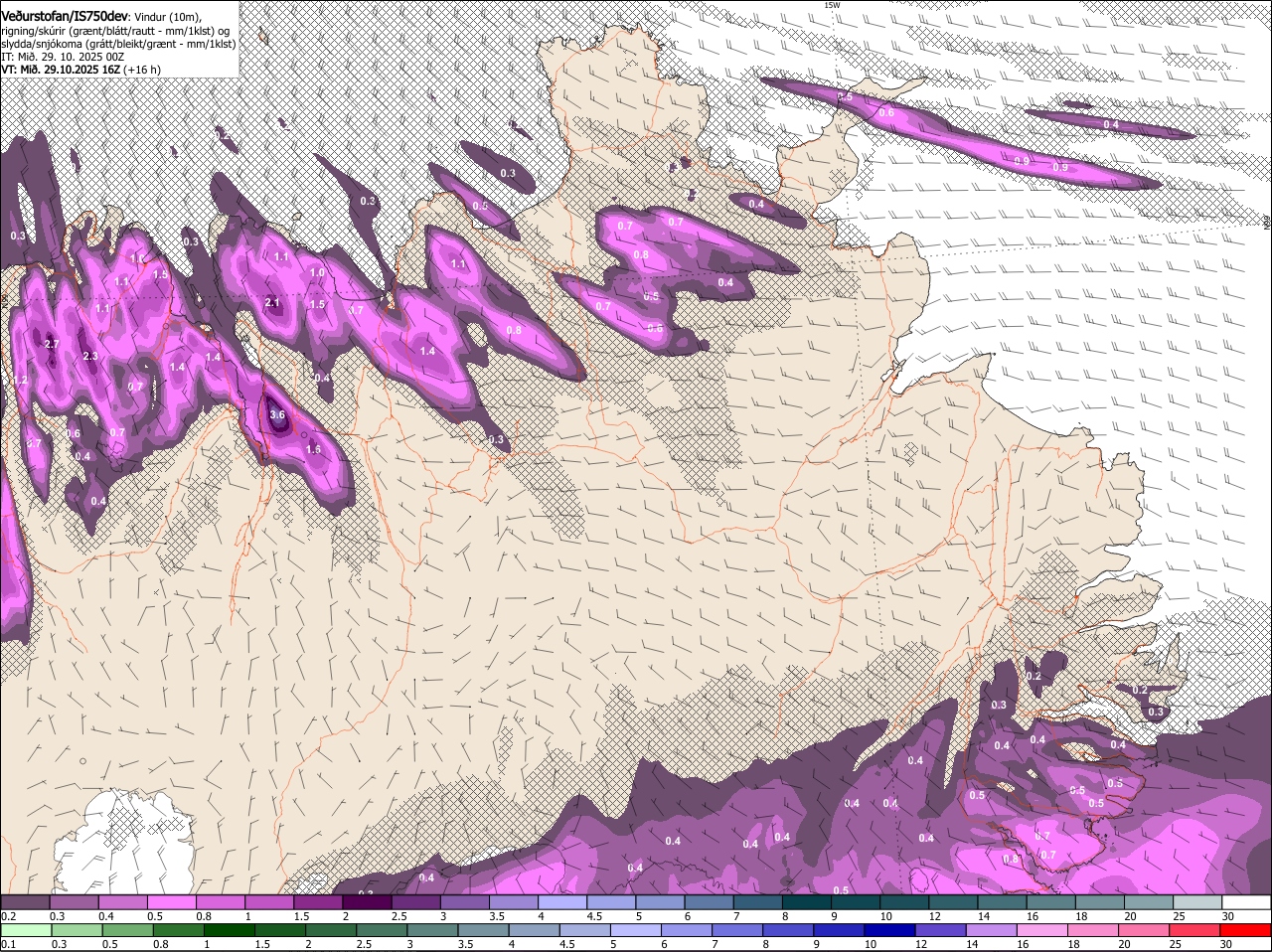
Task: Select the IT: Mið. 29. 10. 2025 00Z line
Action: 61,57
